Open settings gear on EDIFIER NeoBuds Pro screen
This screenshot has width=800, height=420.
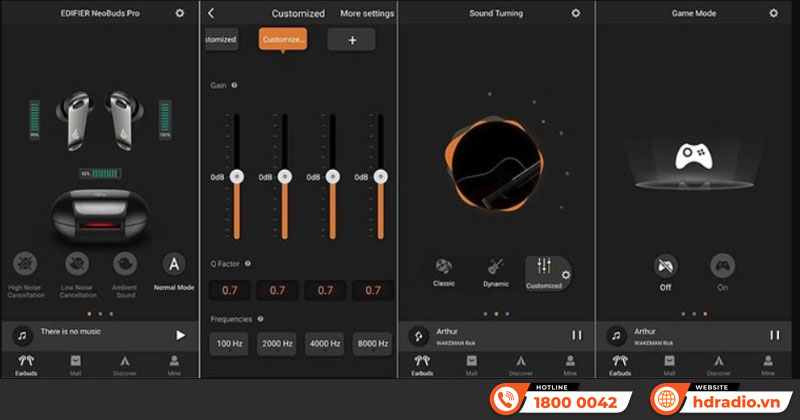(x=179, y=13)
